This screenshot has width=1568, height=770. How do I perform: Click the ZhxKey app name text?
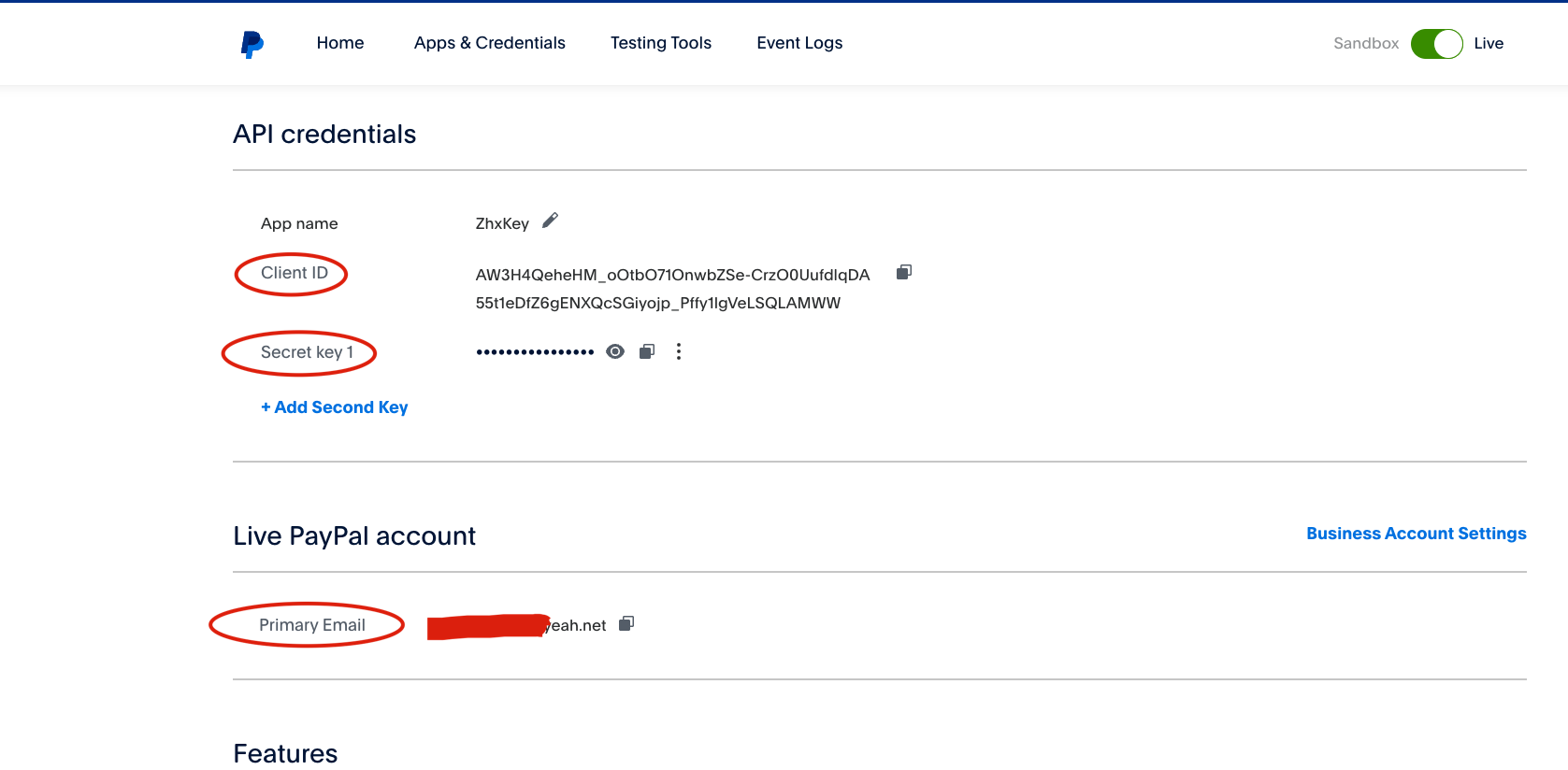point(502,223)
